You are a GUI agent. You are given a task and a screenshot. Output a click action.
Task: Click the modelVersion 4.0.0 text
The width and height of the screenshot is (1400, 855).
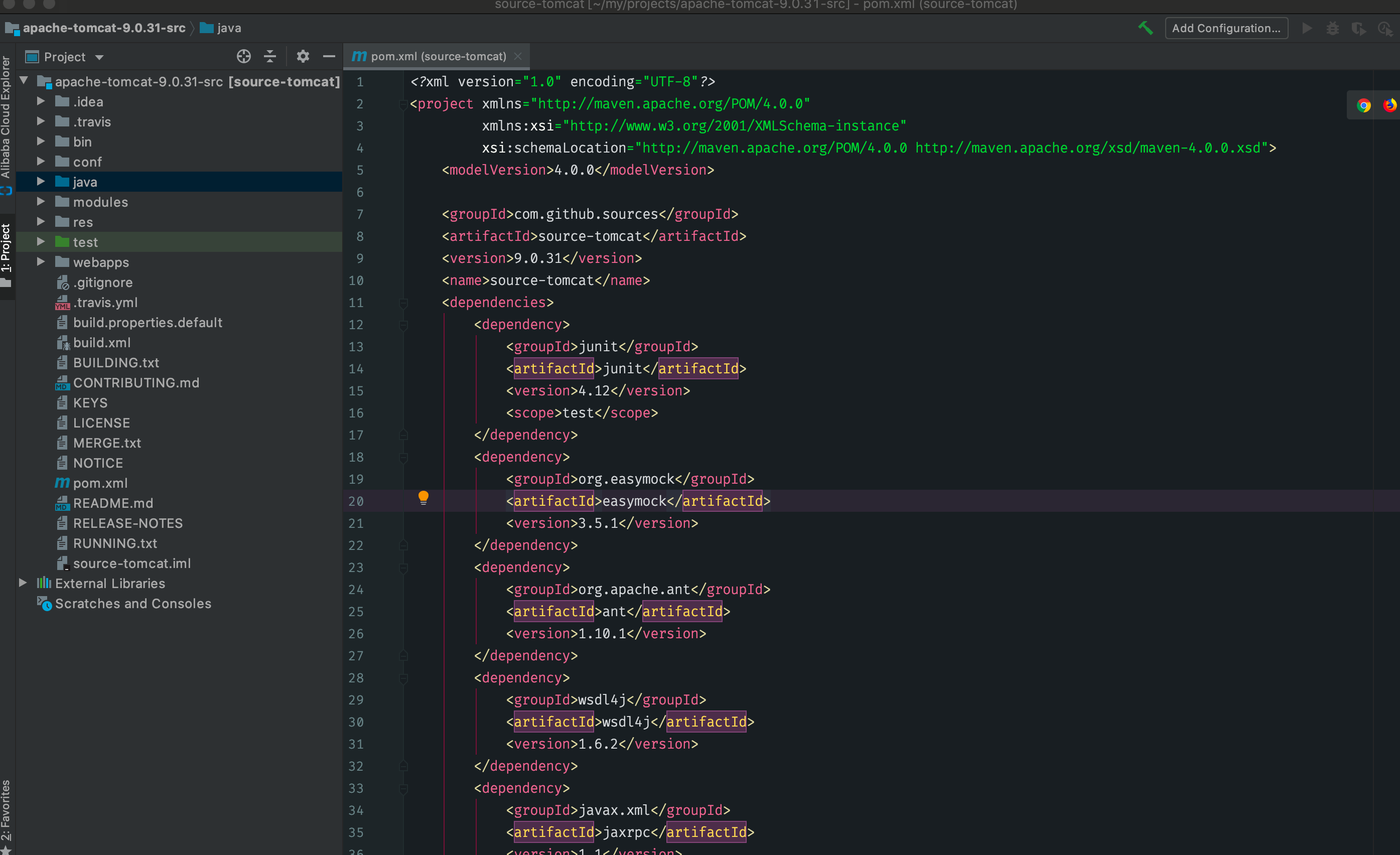(x=574, y=170)
